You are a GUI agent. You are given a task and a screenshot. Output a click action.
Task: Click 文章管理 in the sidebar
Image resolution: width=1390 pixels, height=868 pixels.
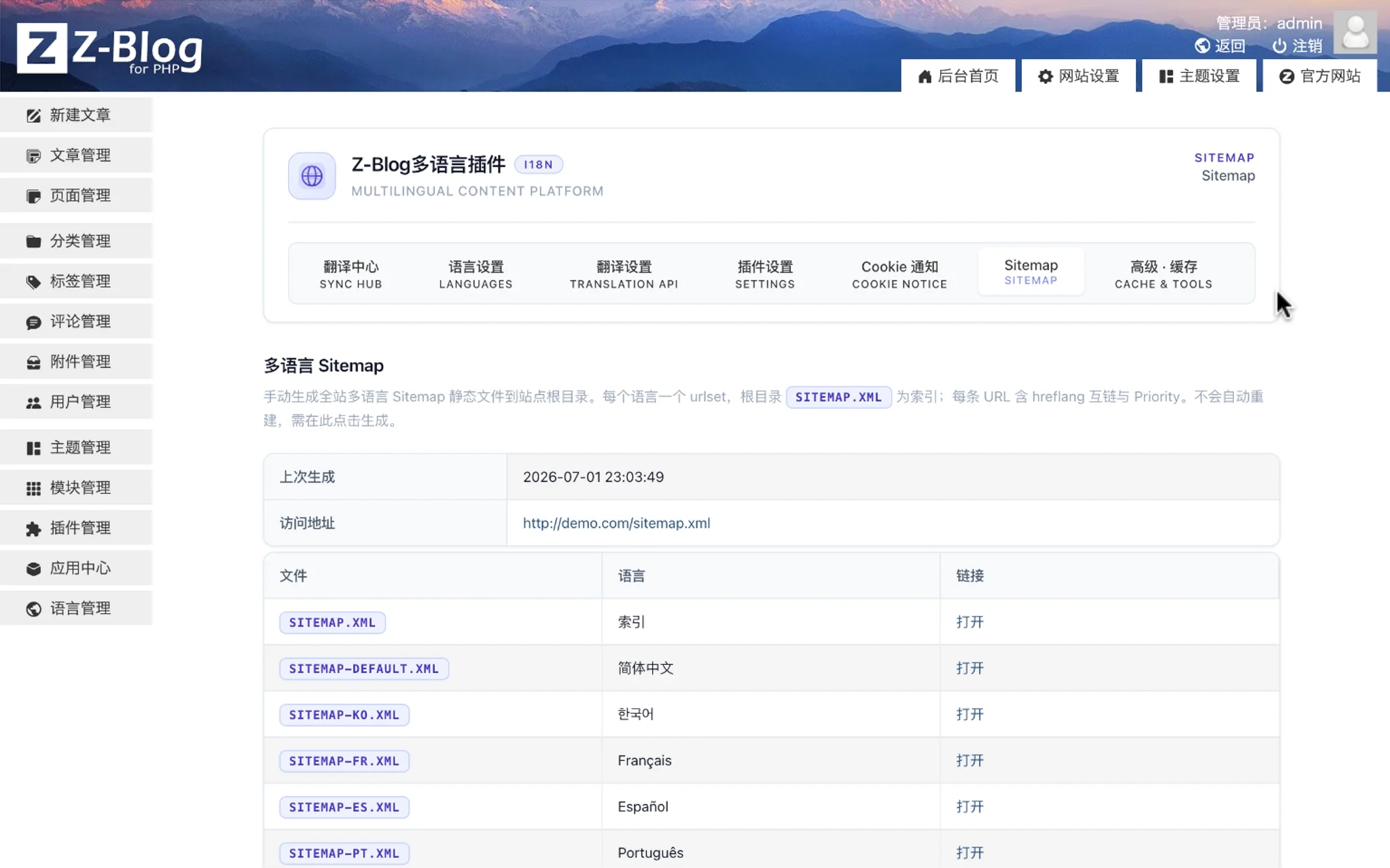click(76, 156)
